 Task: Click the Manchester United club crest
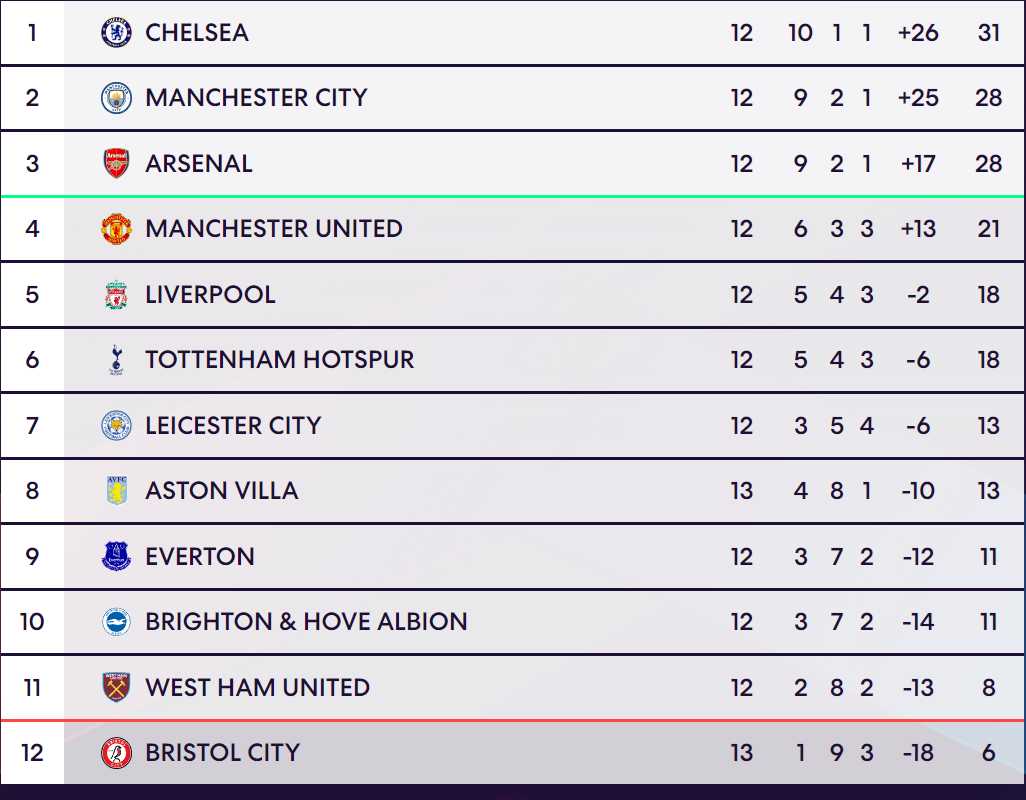[x=116, y=229]
